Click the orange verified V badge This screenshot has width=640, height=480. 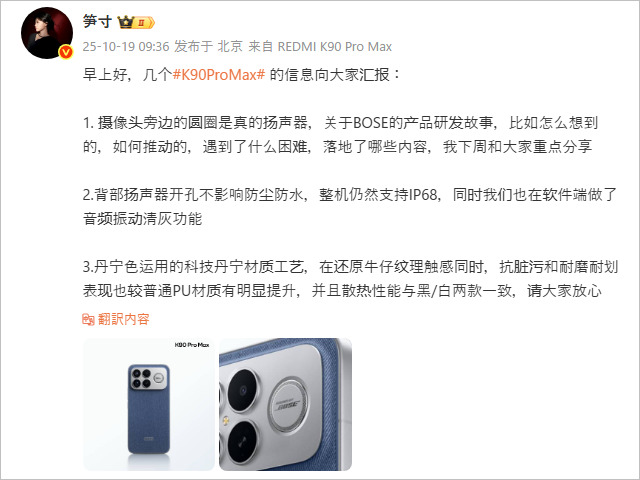click(66, 52)
